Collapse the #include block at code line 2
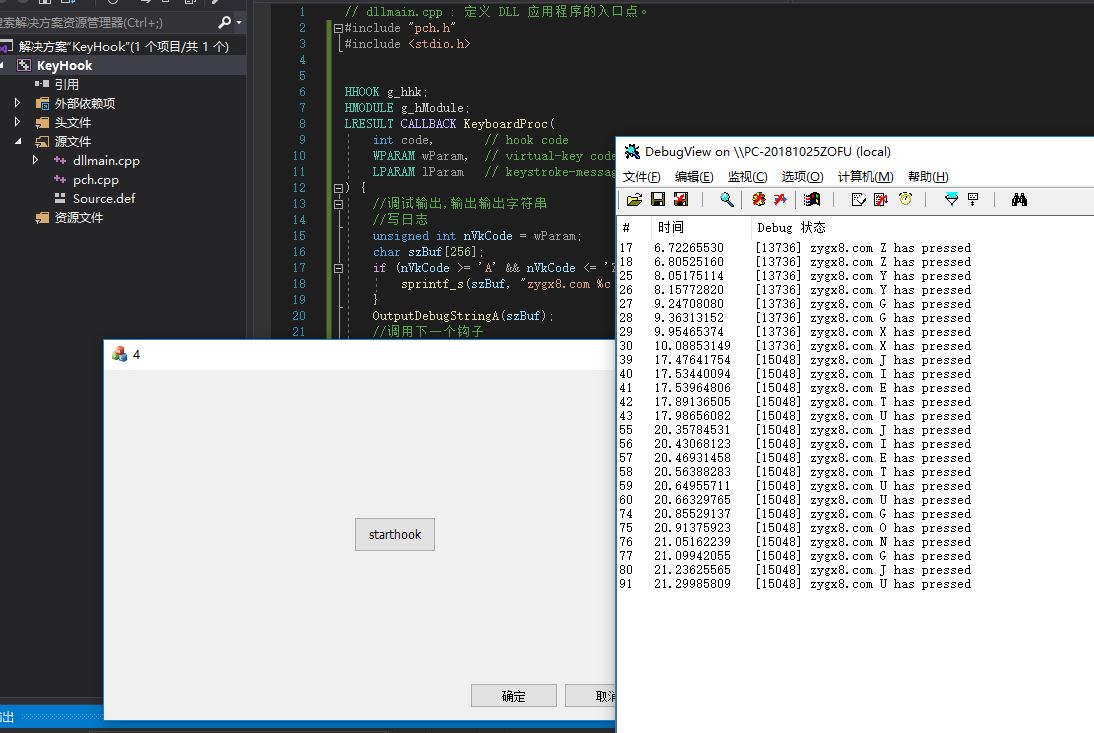This screenshot has width=1094, height=733. (338, 29)
